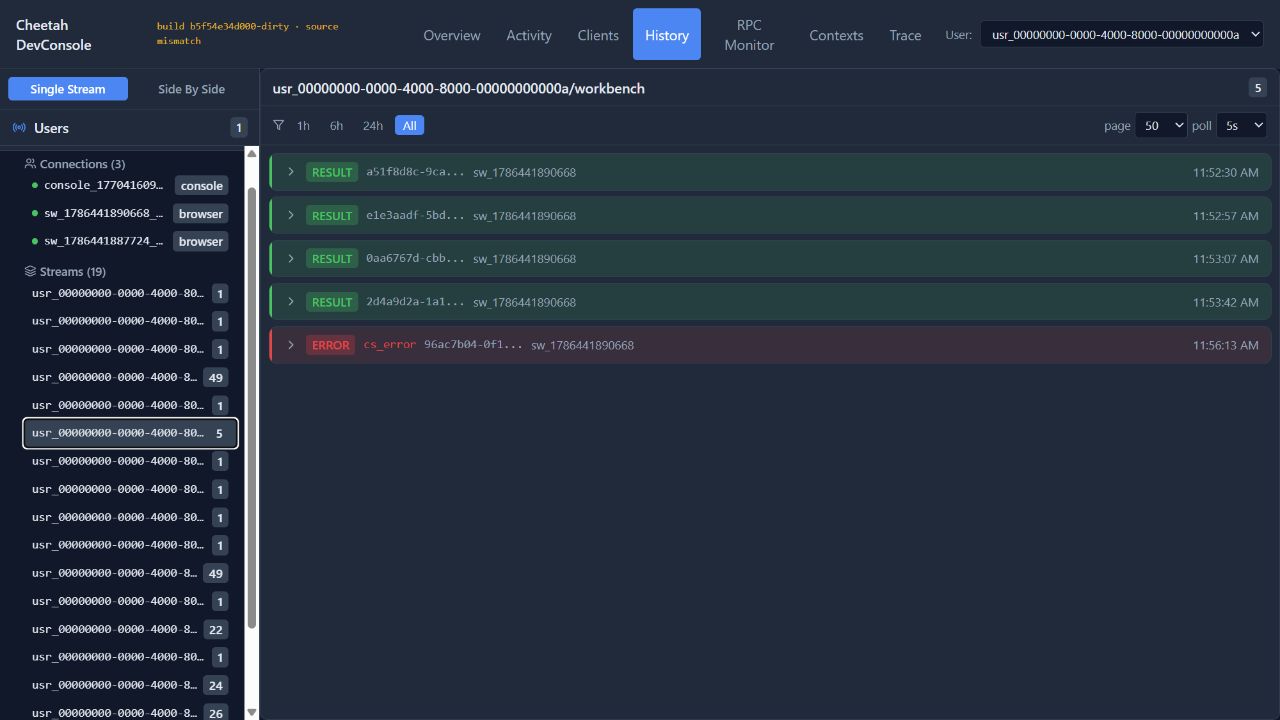Open the Overview tab
This screenshot has width=1280, height=720.
point(452,35)
